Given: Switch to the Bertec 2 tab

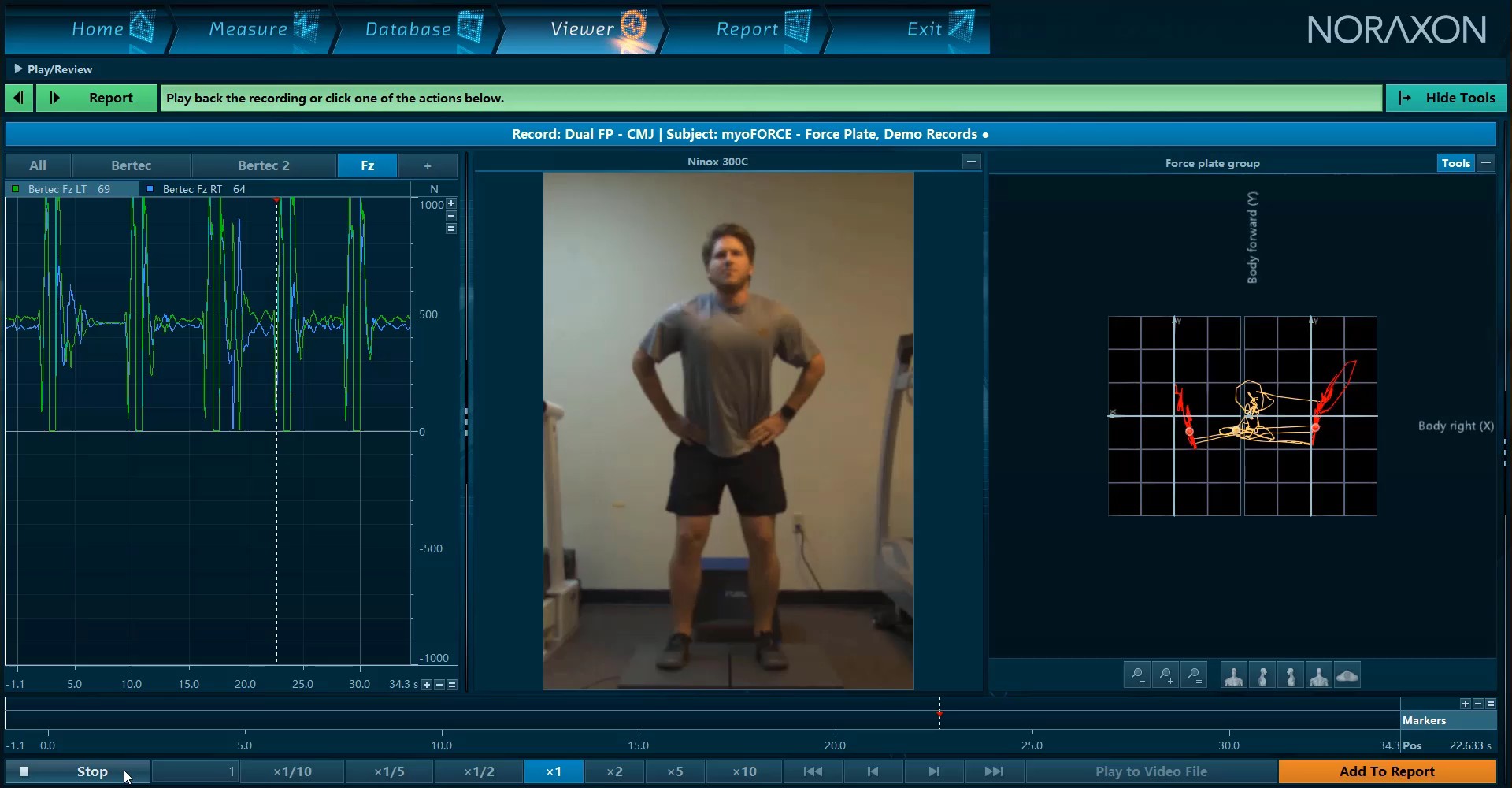Looking at the screenshot, I should 263,165.
